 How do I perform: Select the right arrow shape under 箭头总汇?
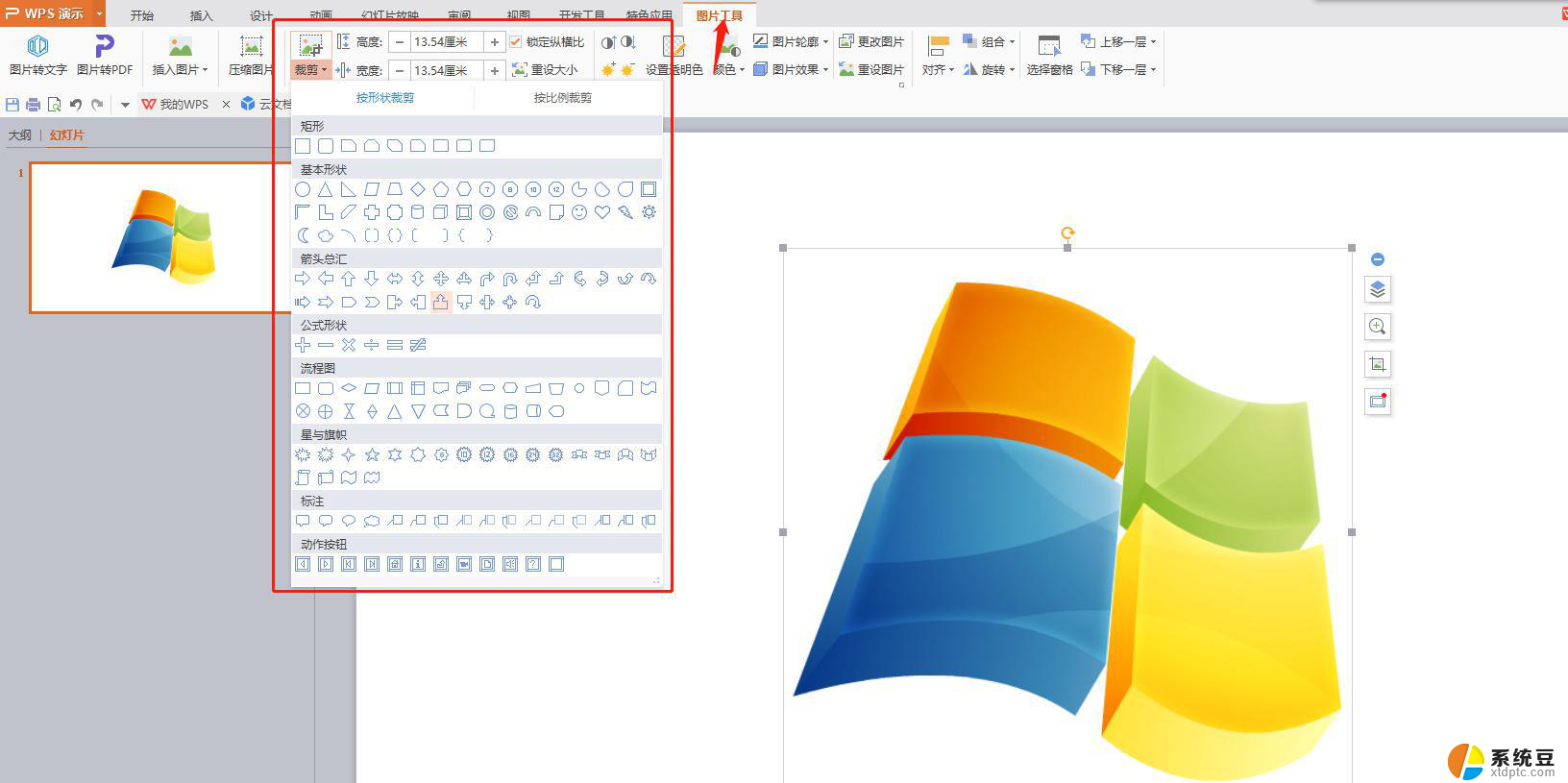303,279
